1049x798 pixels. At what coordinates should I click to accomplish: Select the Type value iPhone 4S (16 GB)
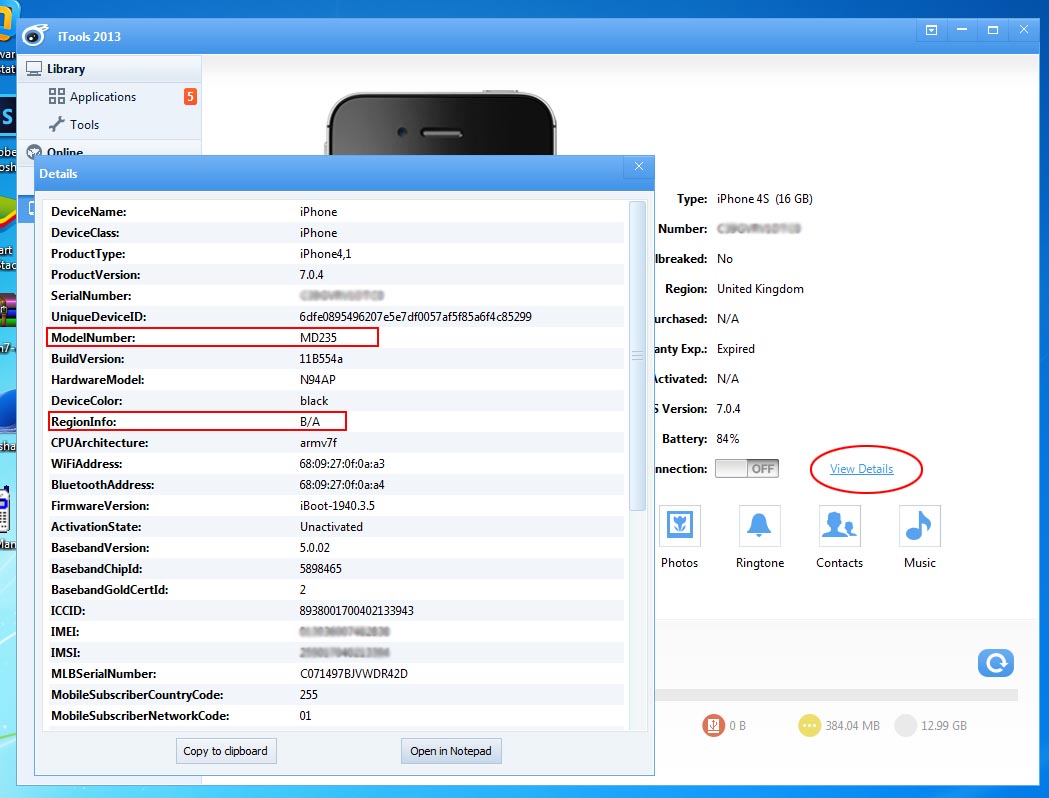(765, 199)
